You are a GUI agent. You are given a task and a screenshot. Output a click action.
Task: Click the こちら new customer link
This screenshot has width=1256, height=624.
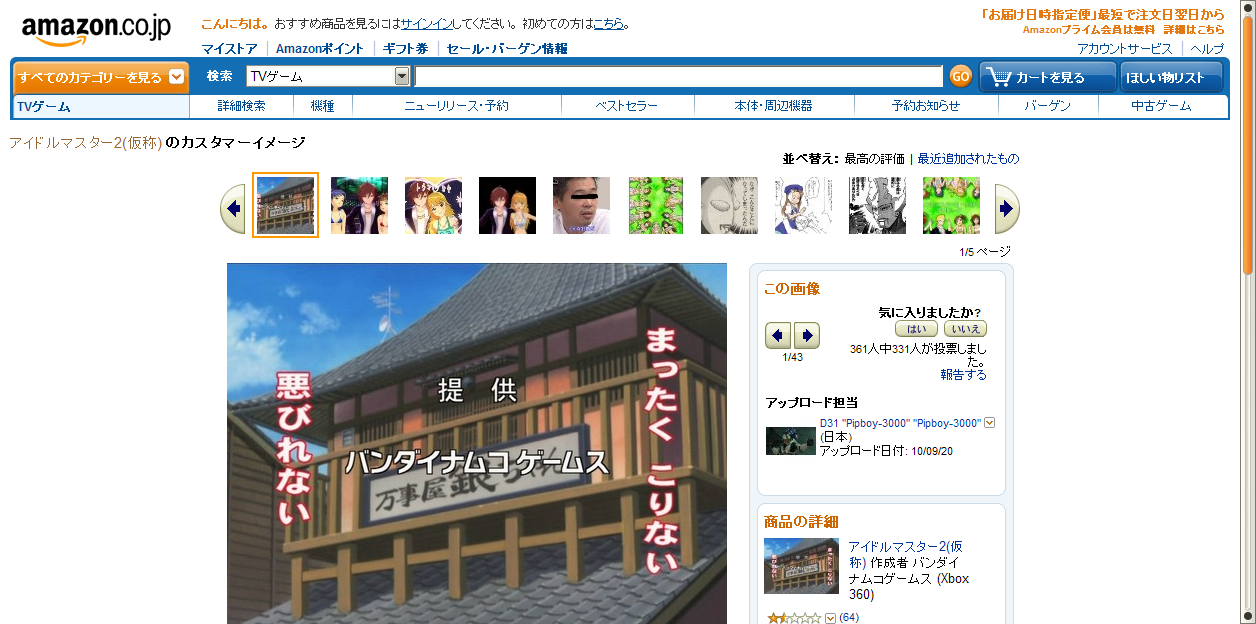608,23
